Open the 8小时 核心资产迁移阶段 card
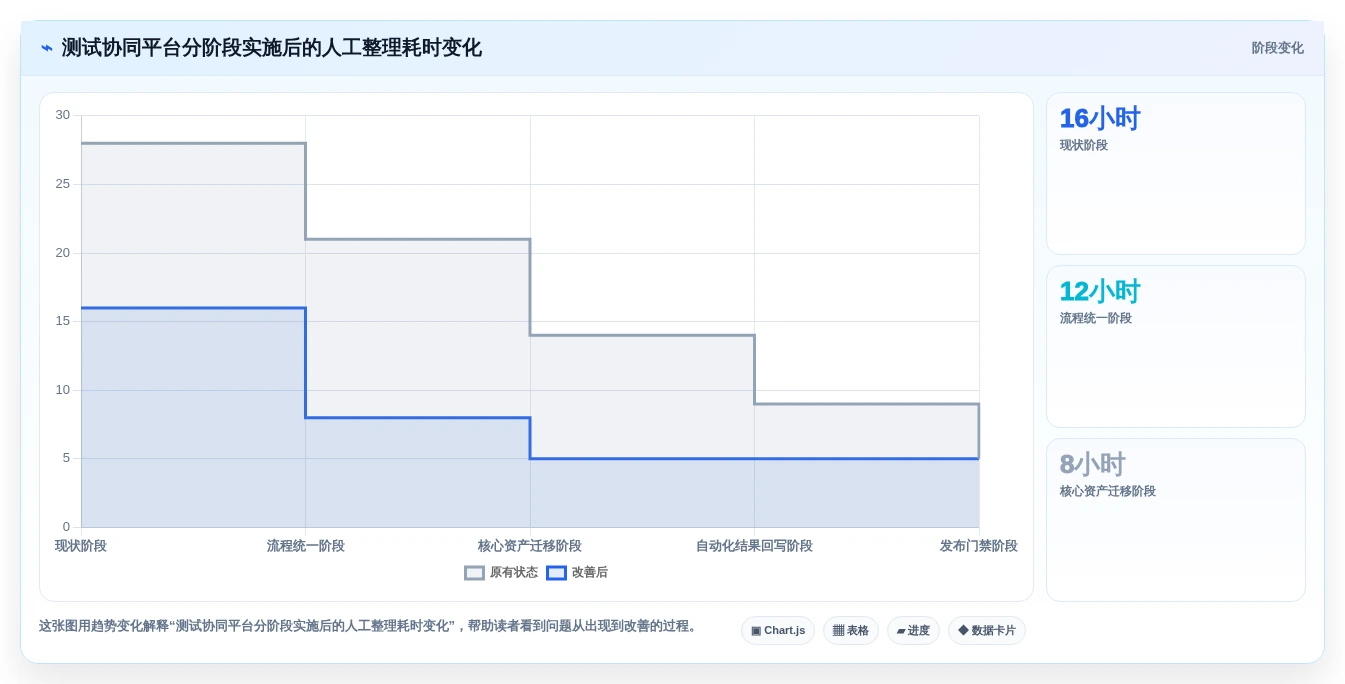This screenshot has width=1345, height=684. tap(1176, 520)
